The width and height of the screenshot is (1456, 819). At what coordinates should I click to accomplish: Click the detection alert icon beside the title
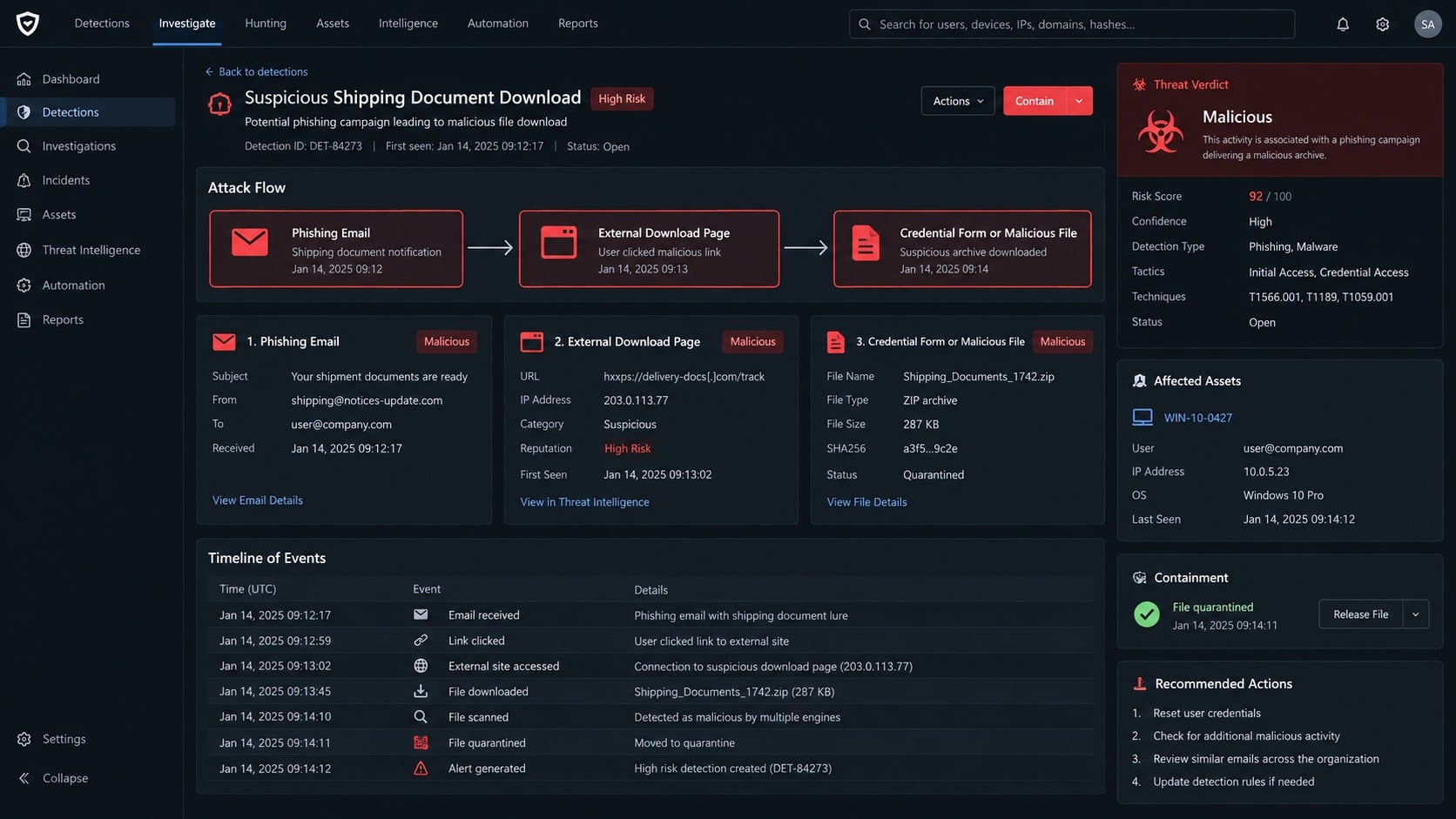[x=219, y=104]
